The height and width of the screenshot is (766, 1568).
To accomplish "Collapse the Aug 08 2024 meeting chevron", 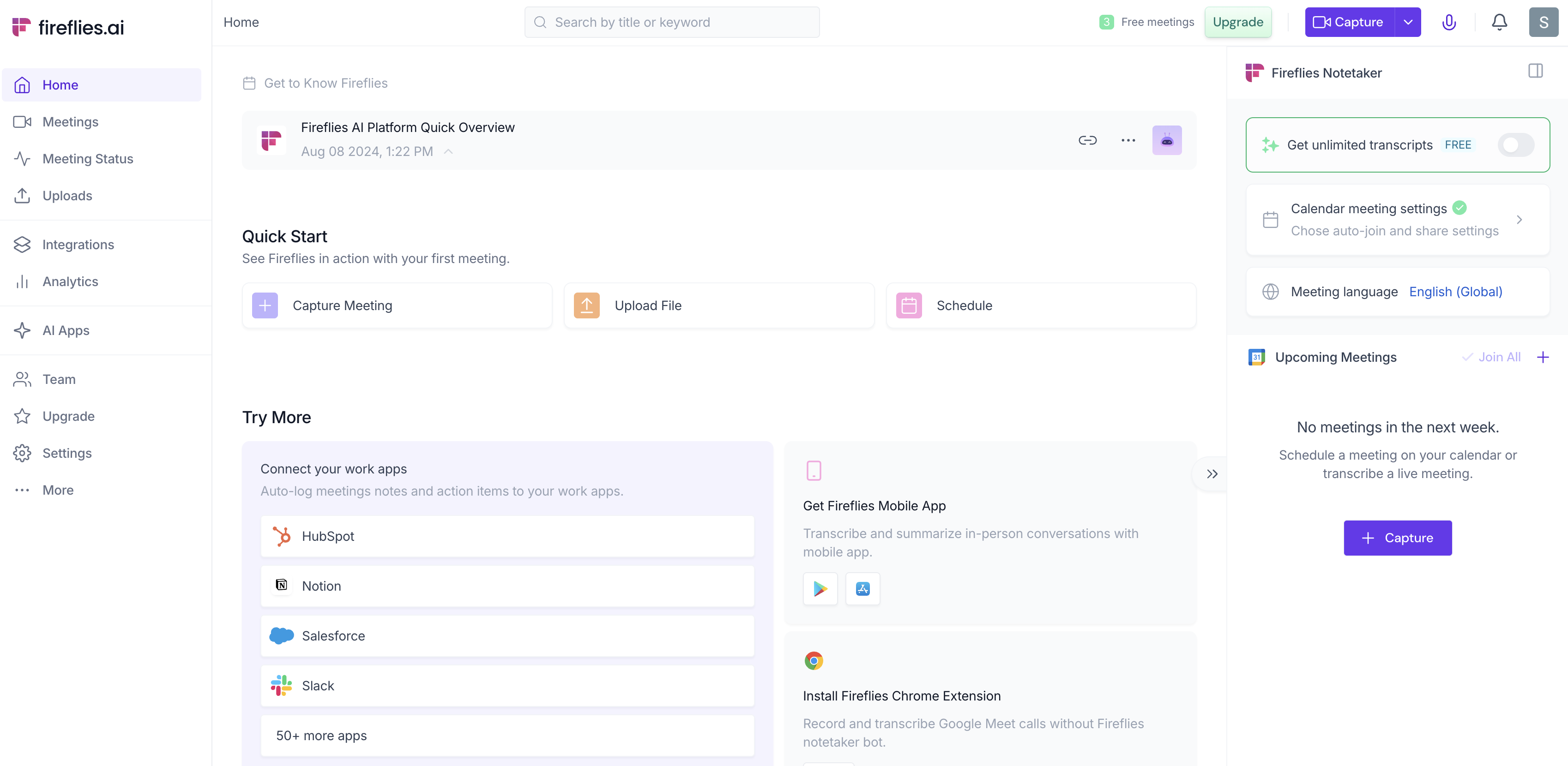I will (449, 151).
